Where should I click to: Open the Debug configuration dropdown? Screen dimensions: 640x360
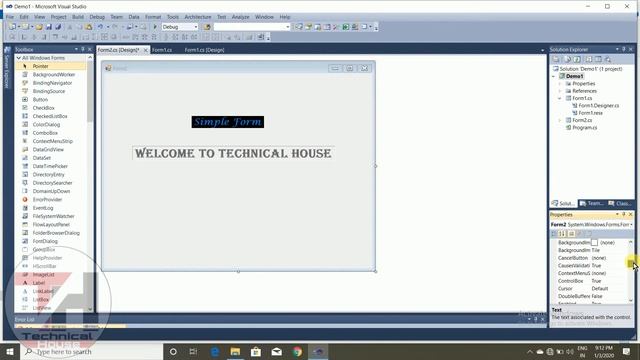(196, 27)
